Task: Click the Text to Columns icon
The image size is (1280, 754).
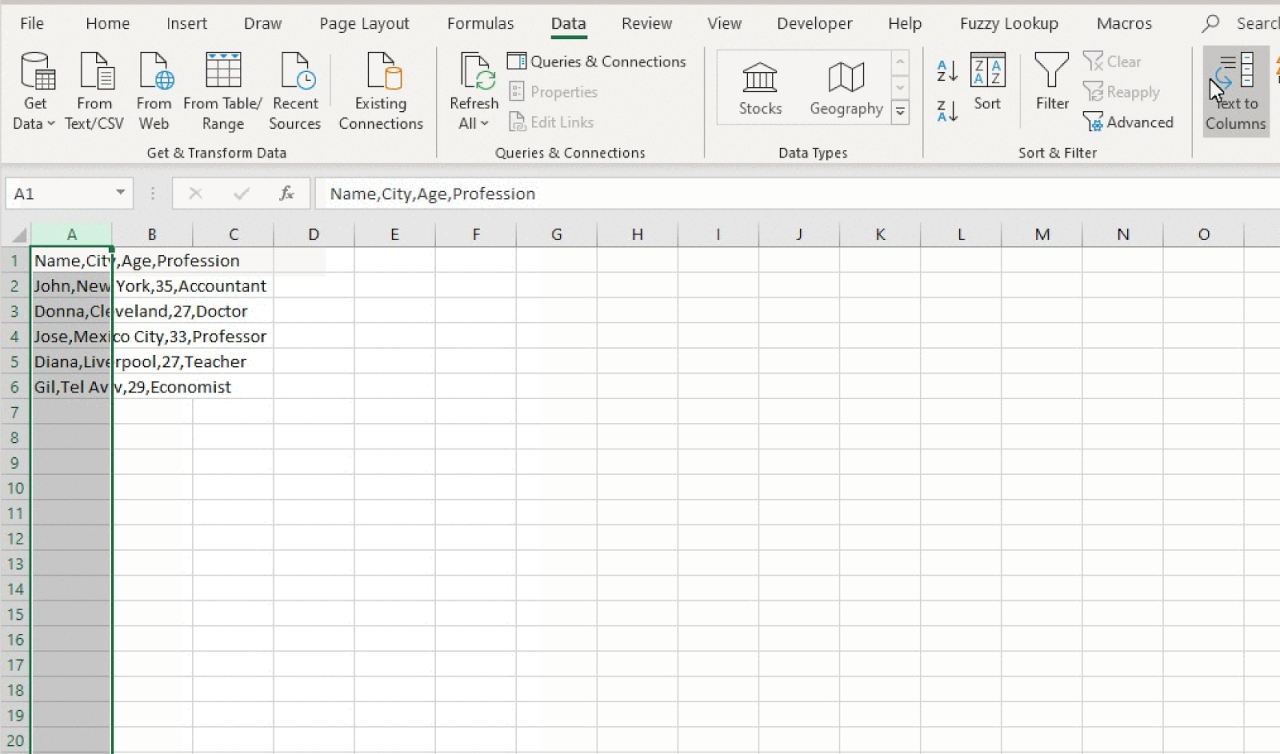Action: tap(1236, 90)
